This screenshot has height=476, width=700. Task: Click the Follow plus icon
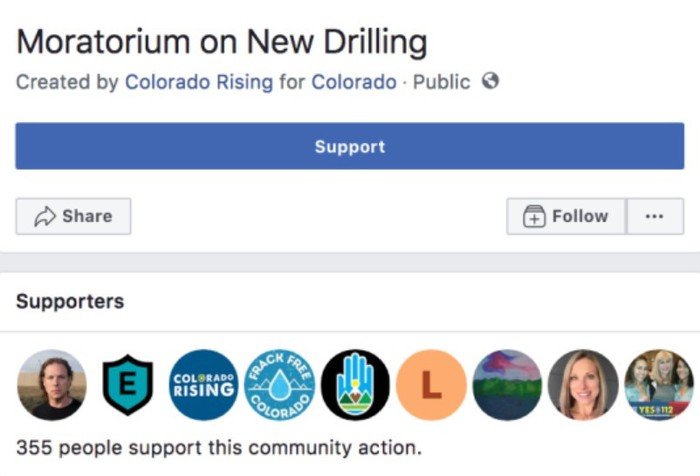tap(534, 217)
